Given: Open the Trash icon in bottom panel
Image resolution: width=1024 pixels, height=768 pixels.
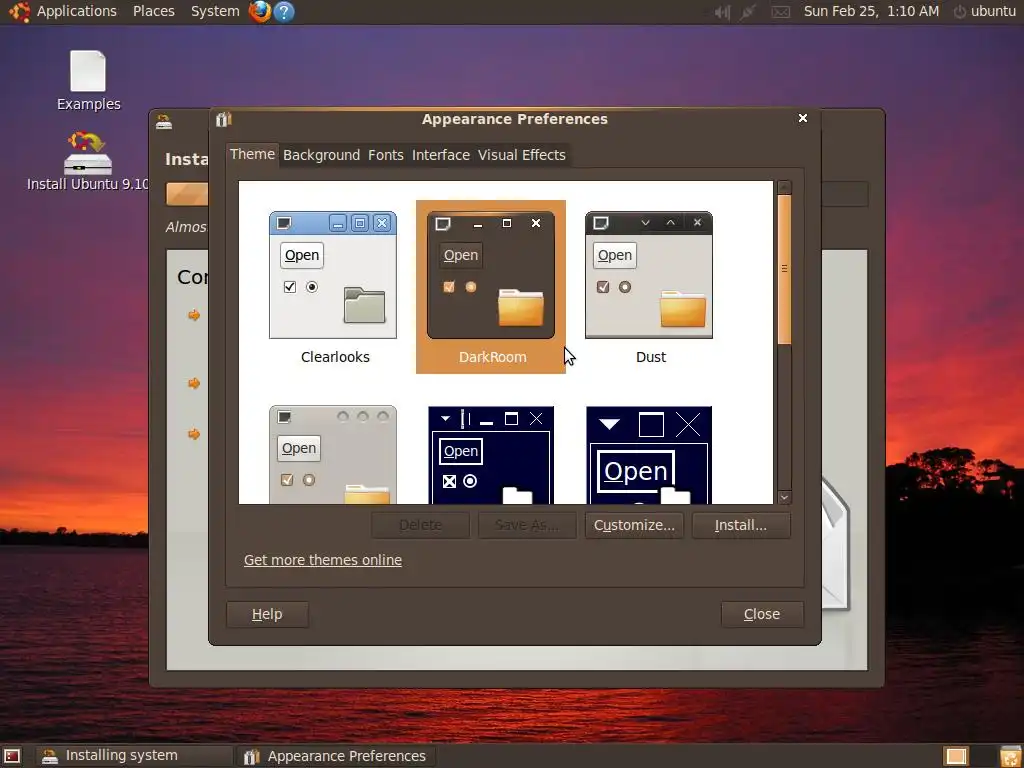Looking at the screenshot, I should 1010,756.
